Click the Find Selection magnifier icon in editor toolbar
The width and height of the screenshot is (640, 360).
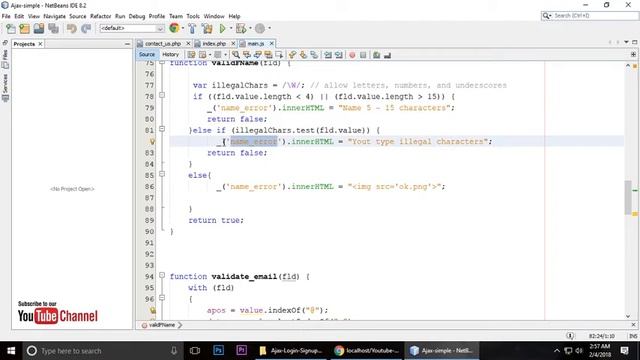coord(236,55)
